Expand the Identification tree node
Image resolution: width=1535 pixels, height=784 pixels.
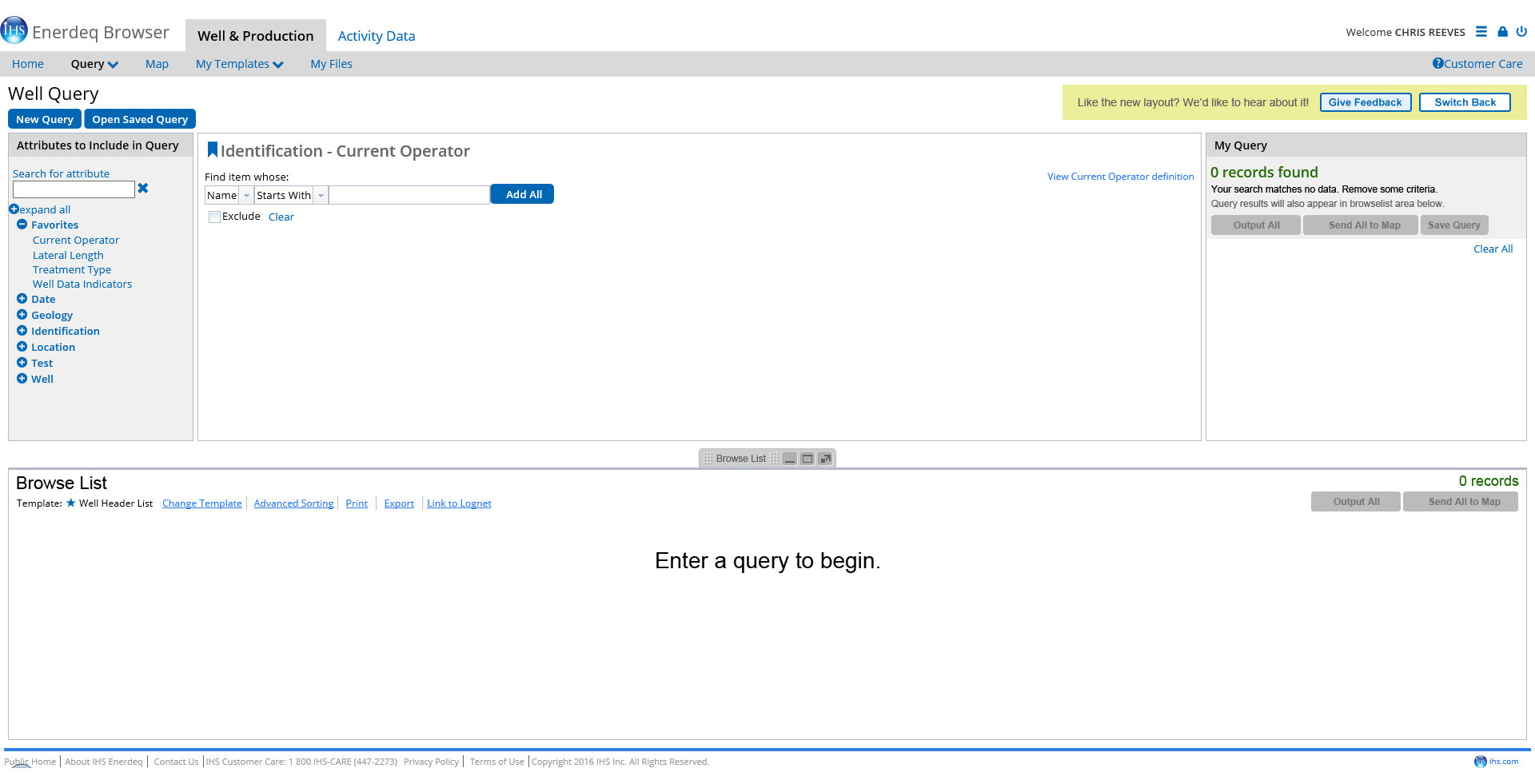(22, 331)
